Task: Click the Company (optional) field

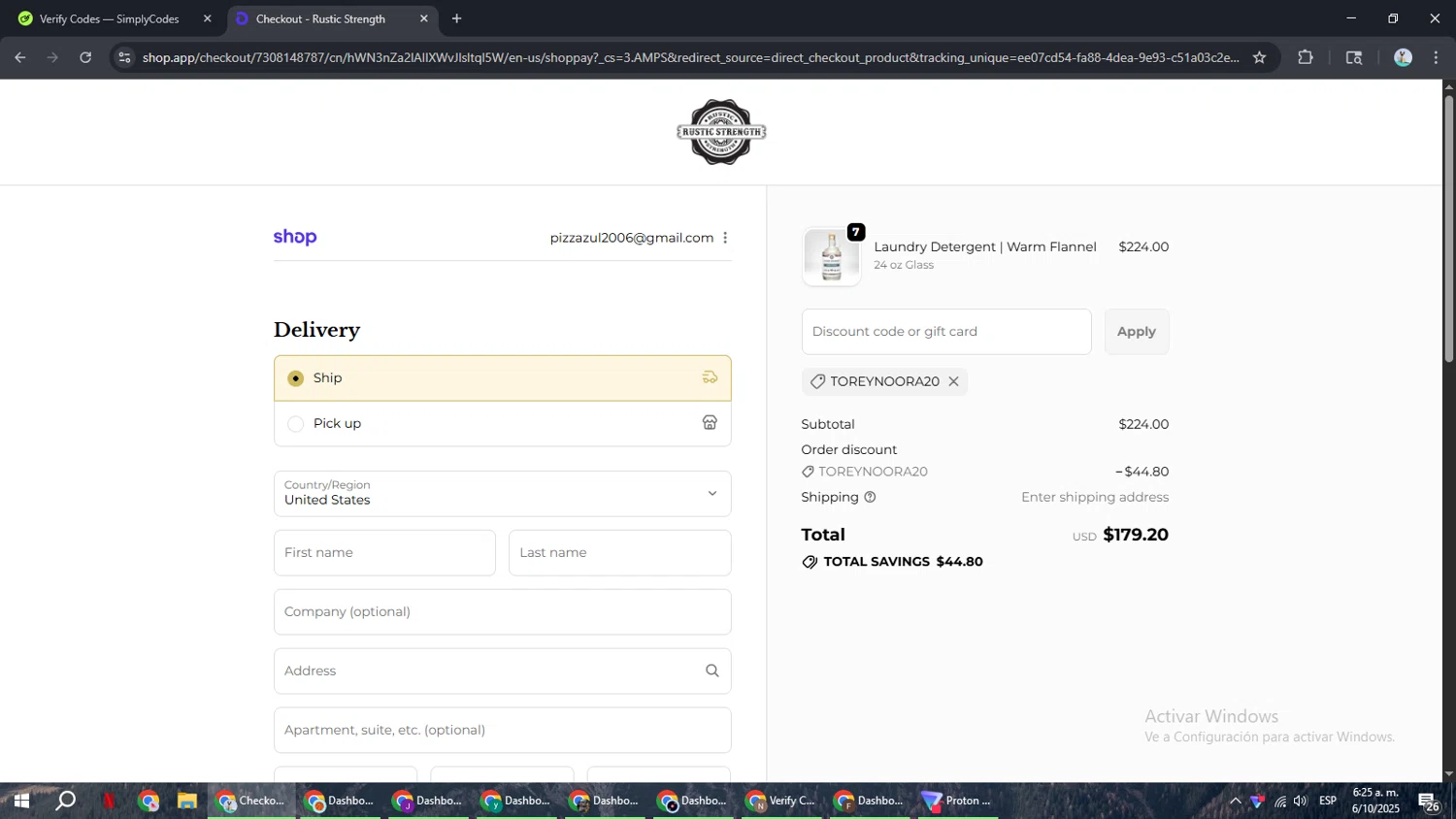Action: (502, 611)
